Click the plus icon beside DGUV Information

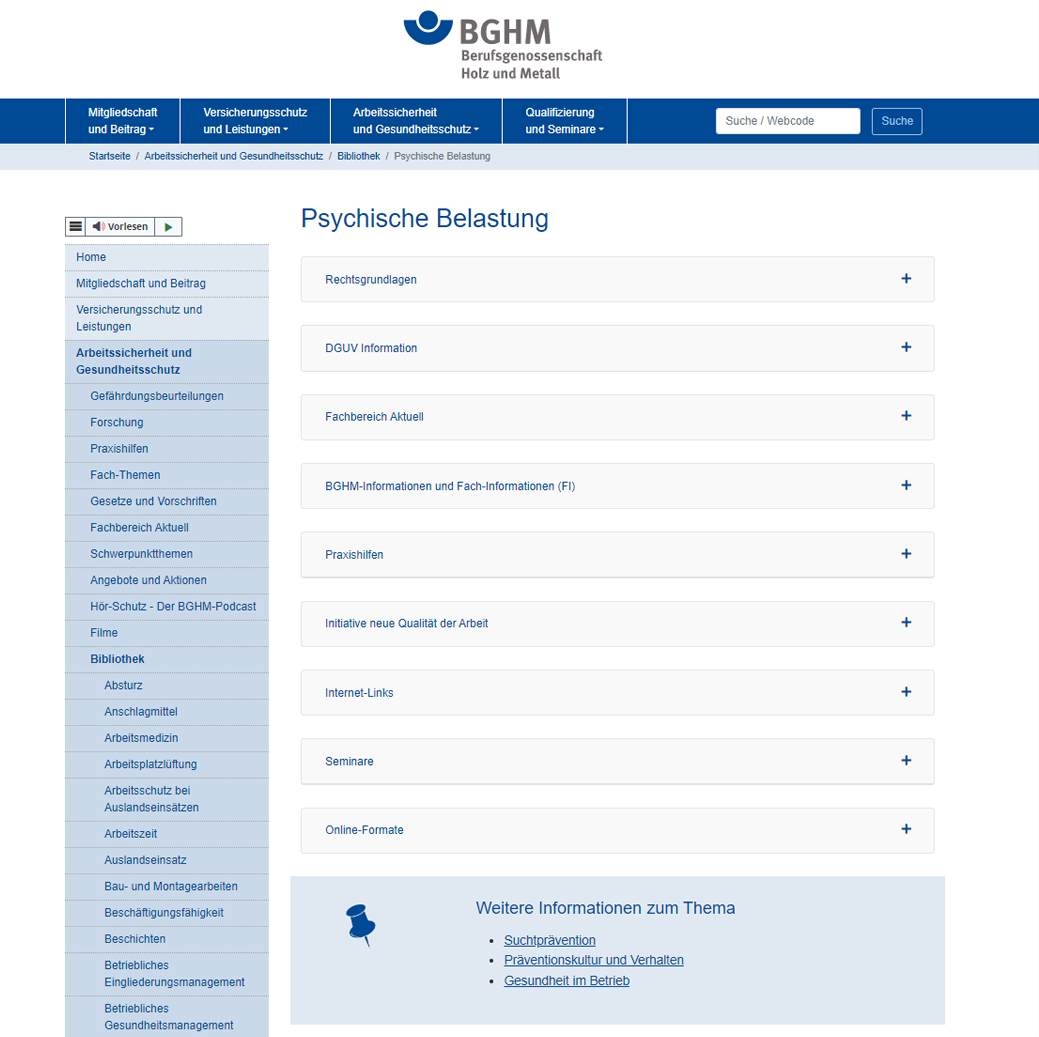[x=906, y=348]
